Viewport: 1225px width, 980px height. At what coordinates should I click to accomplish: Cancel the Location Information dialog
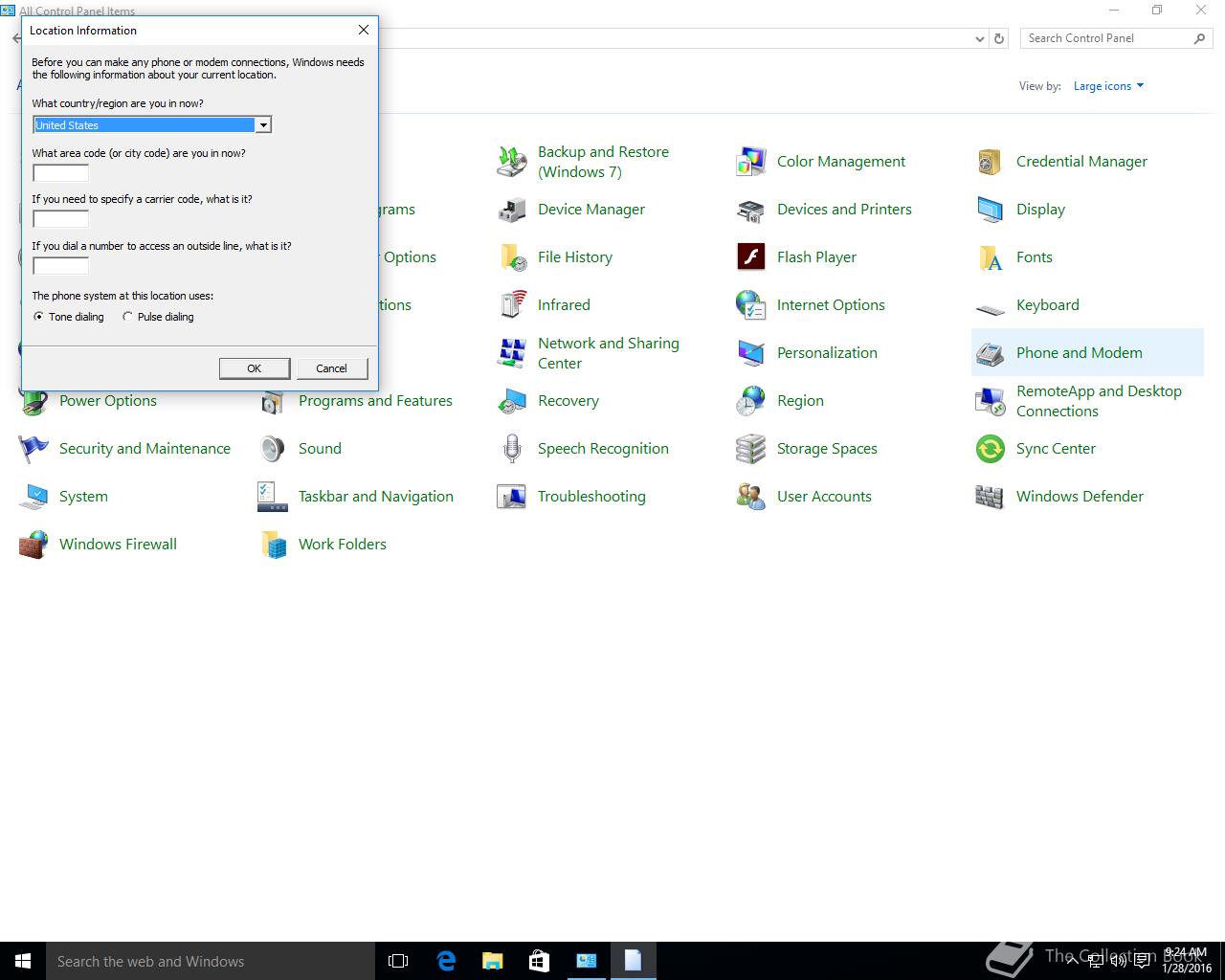tap(332, 368)
